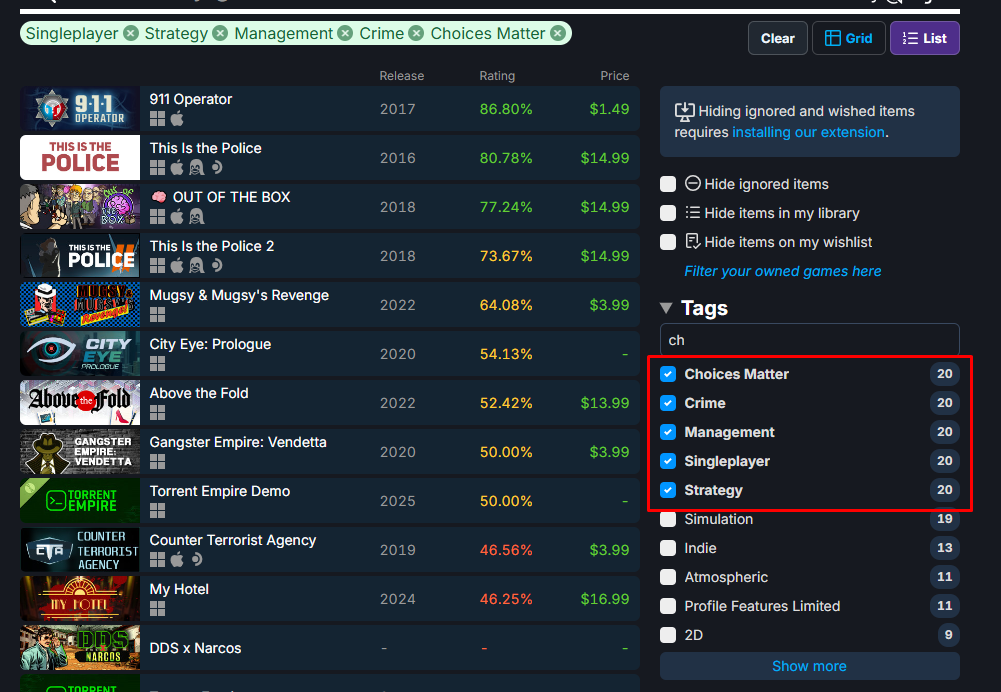Open This Is the Police thumbnail
Viewport: 1001px width, 692px height.
pos(80,158)
